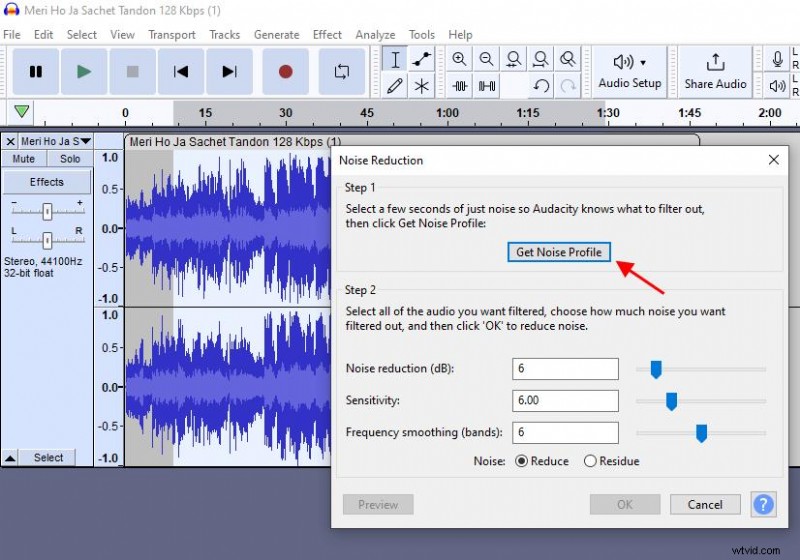Screen dimensions: 800x560
Task: Click the green timeline playhead triangle
Action: [21, 111]
